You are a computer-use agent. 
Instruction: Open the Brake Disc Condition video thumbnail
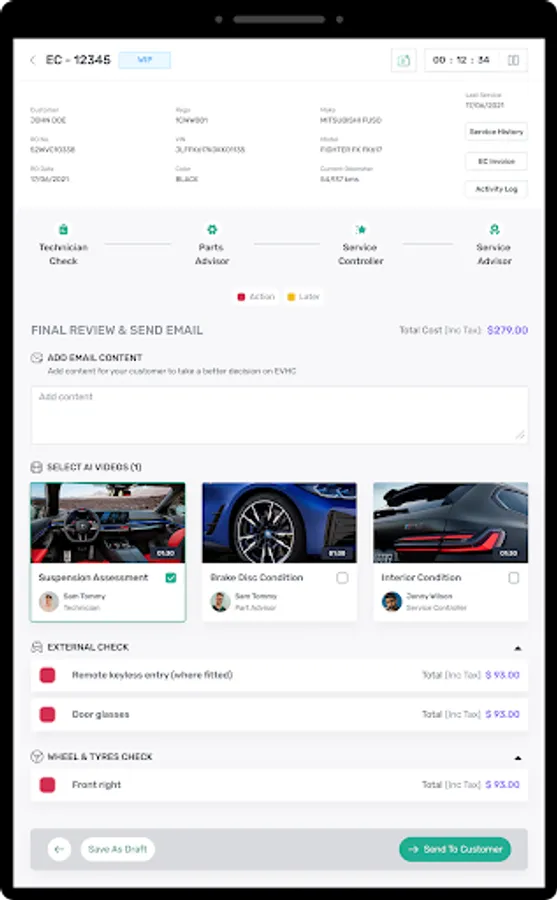[279, 523]
